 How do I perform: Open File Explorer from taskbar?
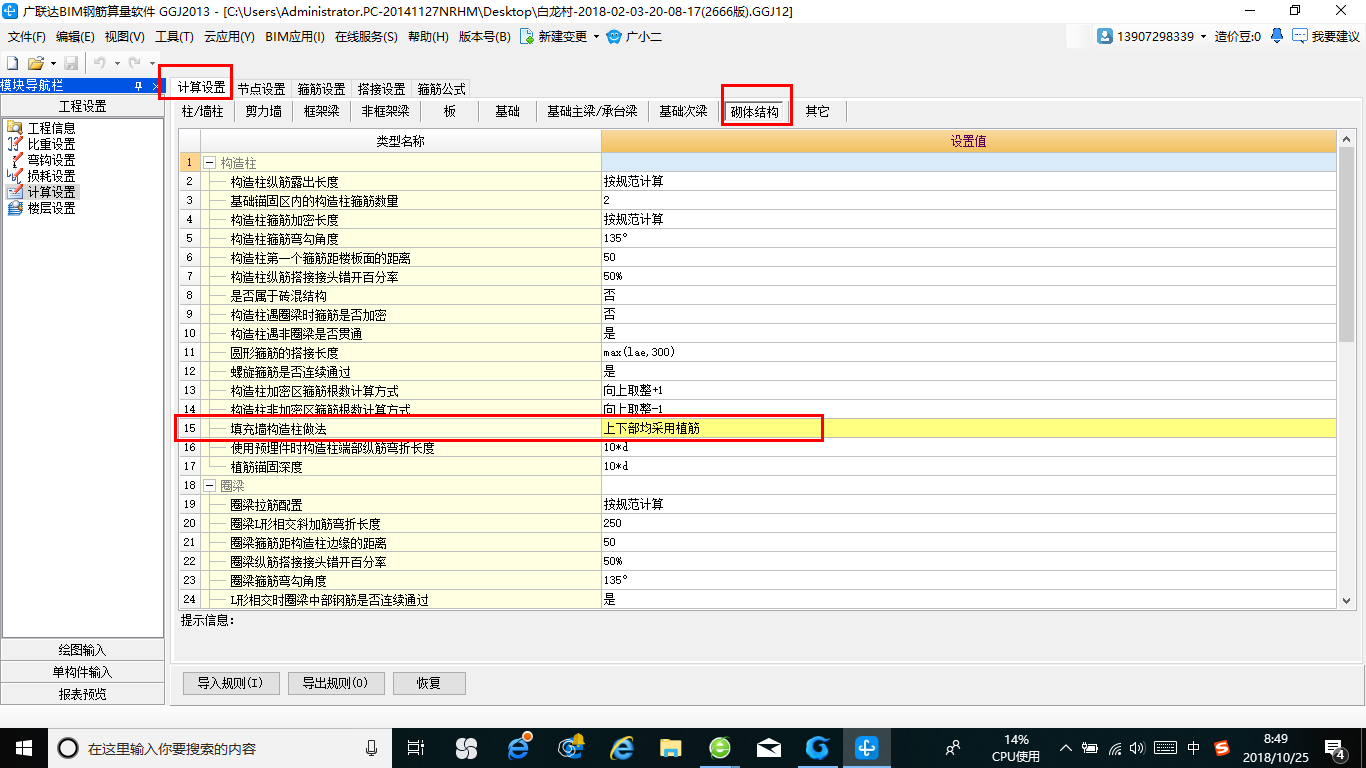point(670,748)
